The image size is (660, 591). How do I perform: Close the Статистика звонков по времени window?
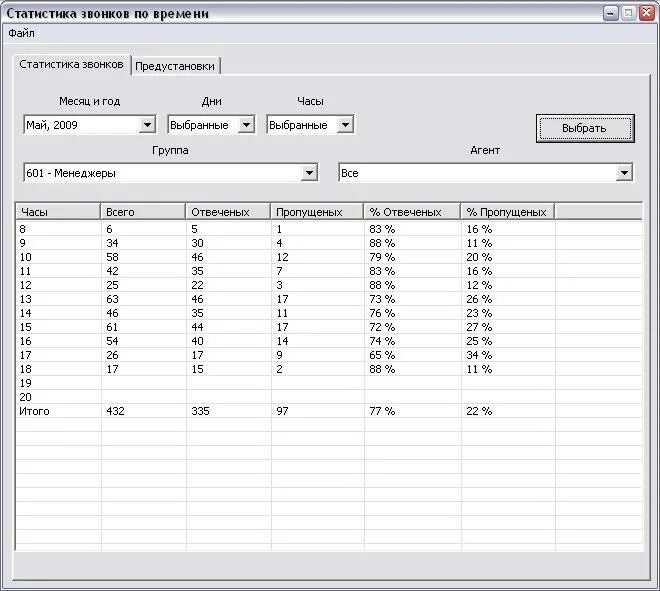[x=647, y=13]
